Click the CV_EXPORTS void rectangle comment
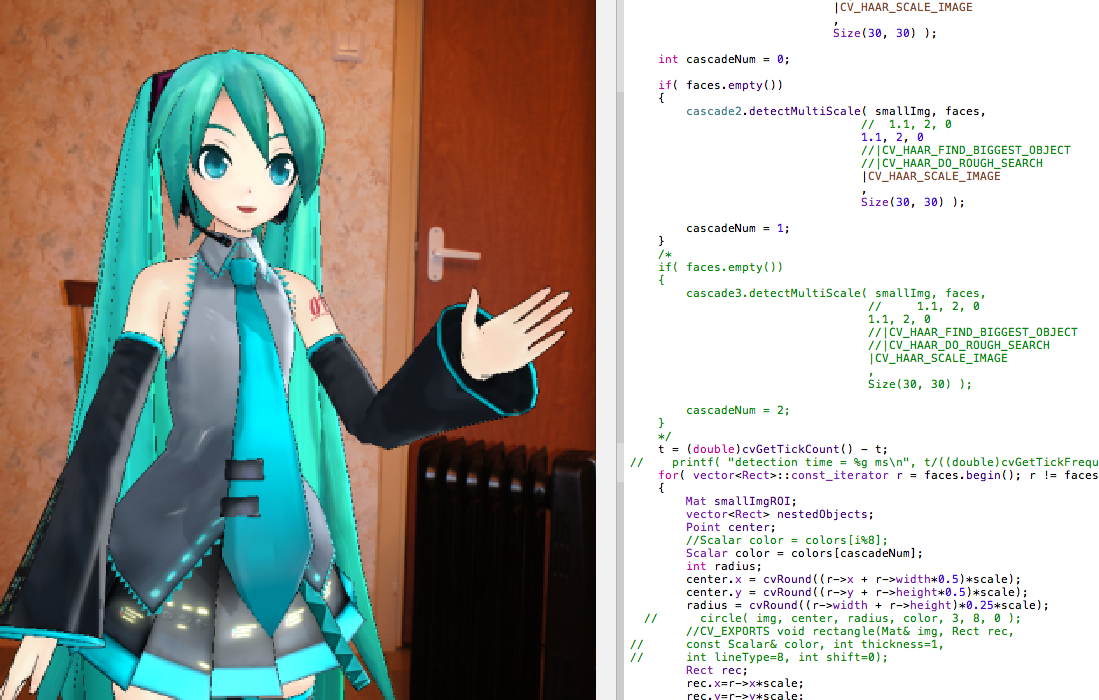This screenshot has height=700, width=1099. coord(849,631)
